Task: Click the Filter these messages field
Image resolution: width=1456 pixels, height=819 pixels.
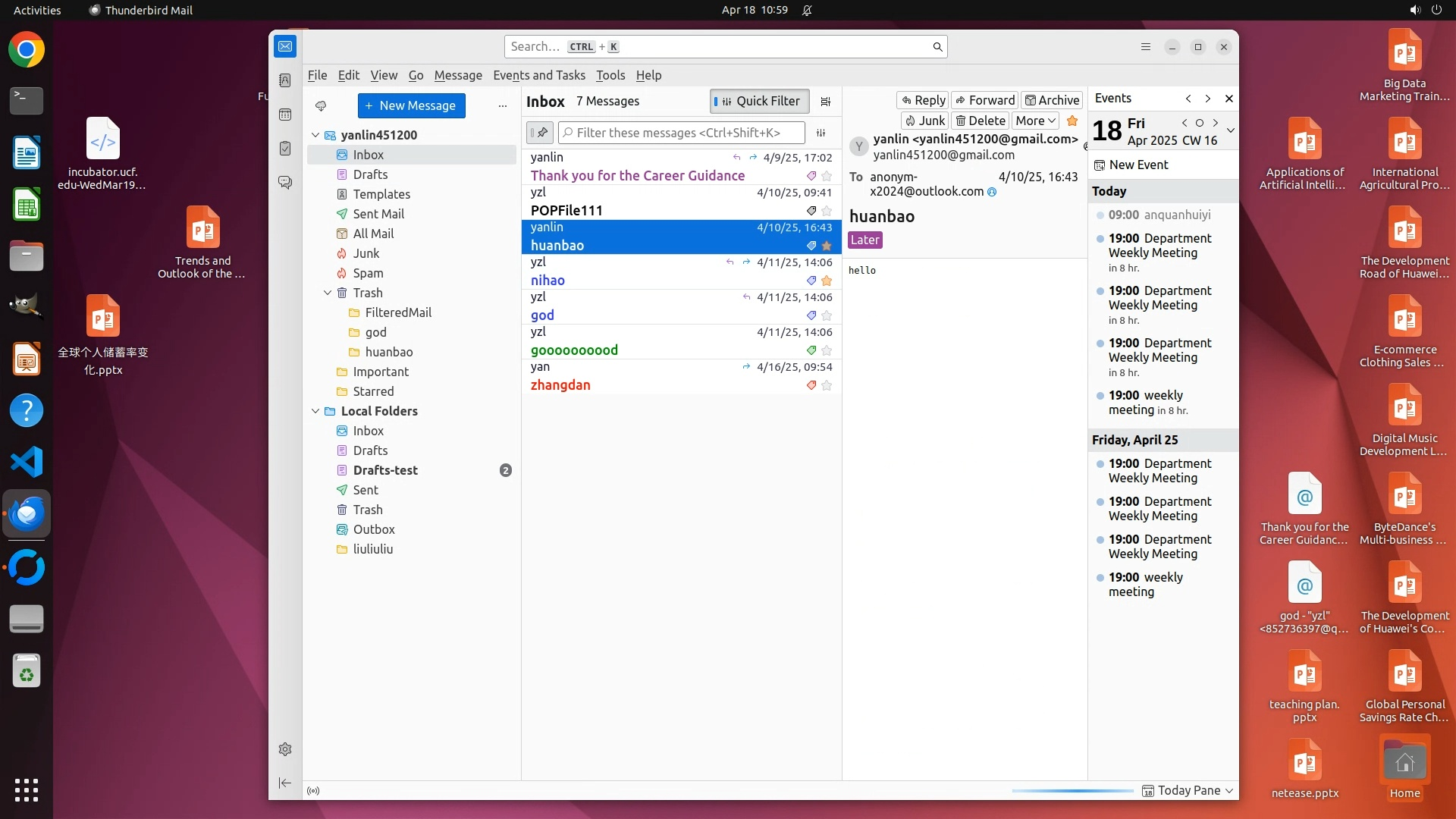Action: [x=681, y=133]
